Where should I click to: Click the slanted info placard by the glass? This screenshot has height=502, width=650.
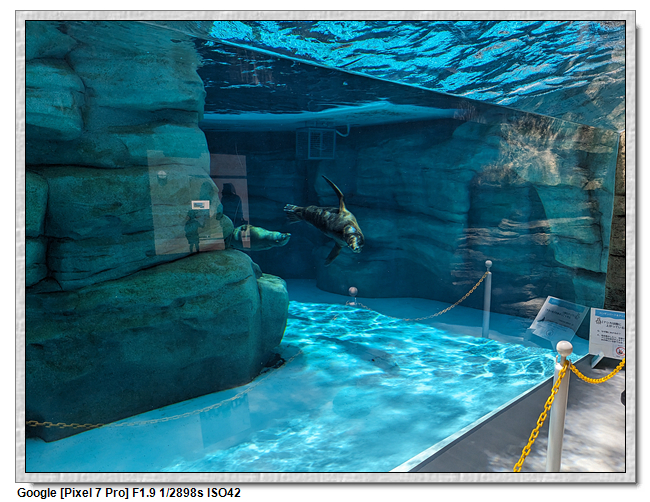[557, 320]
